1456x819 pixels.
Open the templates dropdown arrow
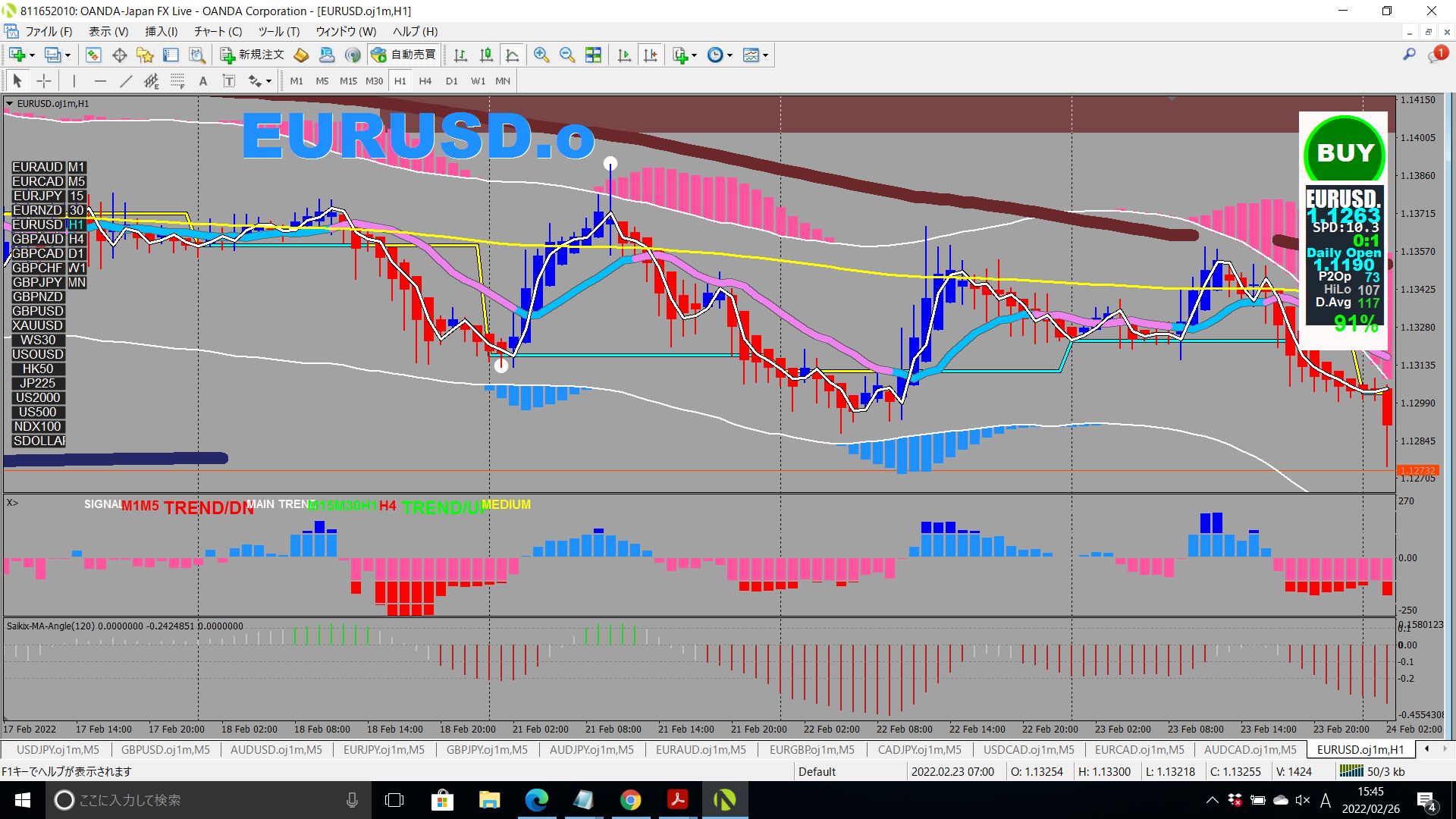[765, 55]
